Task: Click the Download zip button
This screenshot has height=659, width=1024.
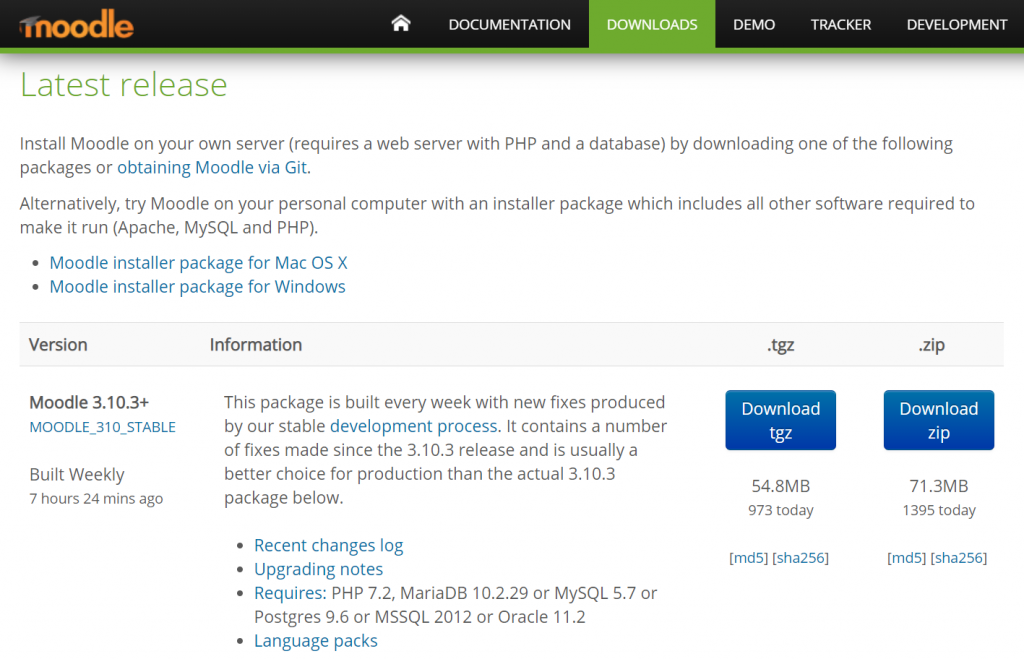Action: (x=938, y=420)
